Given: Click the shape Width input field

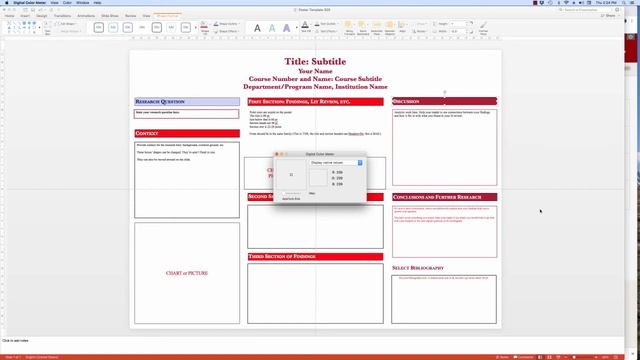Looking at the screenshot, I should [458, 31].
